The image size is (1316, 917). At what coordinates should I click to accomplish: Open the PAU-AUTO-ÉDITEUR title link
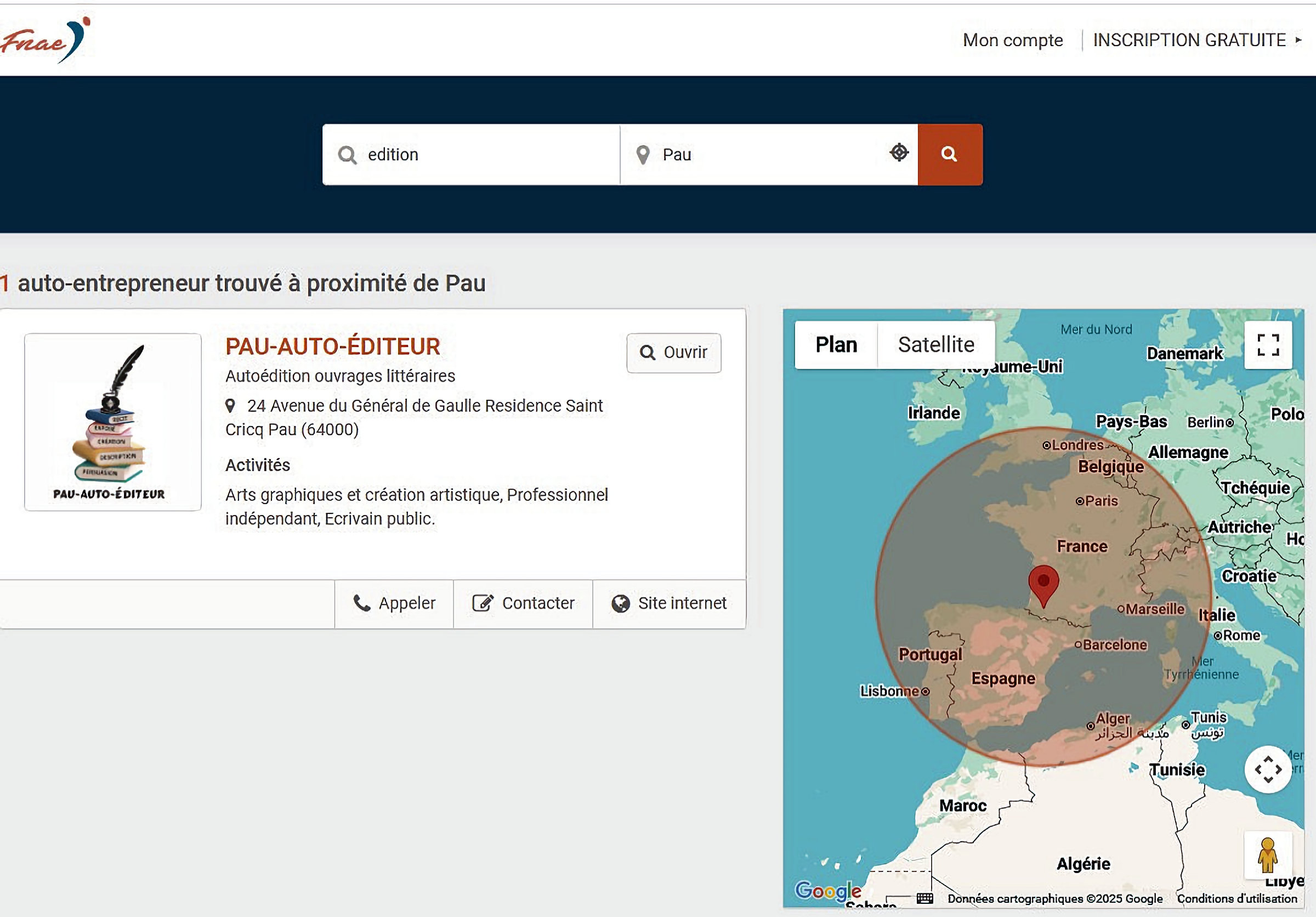coord(332,347)
